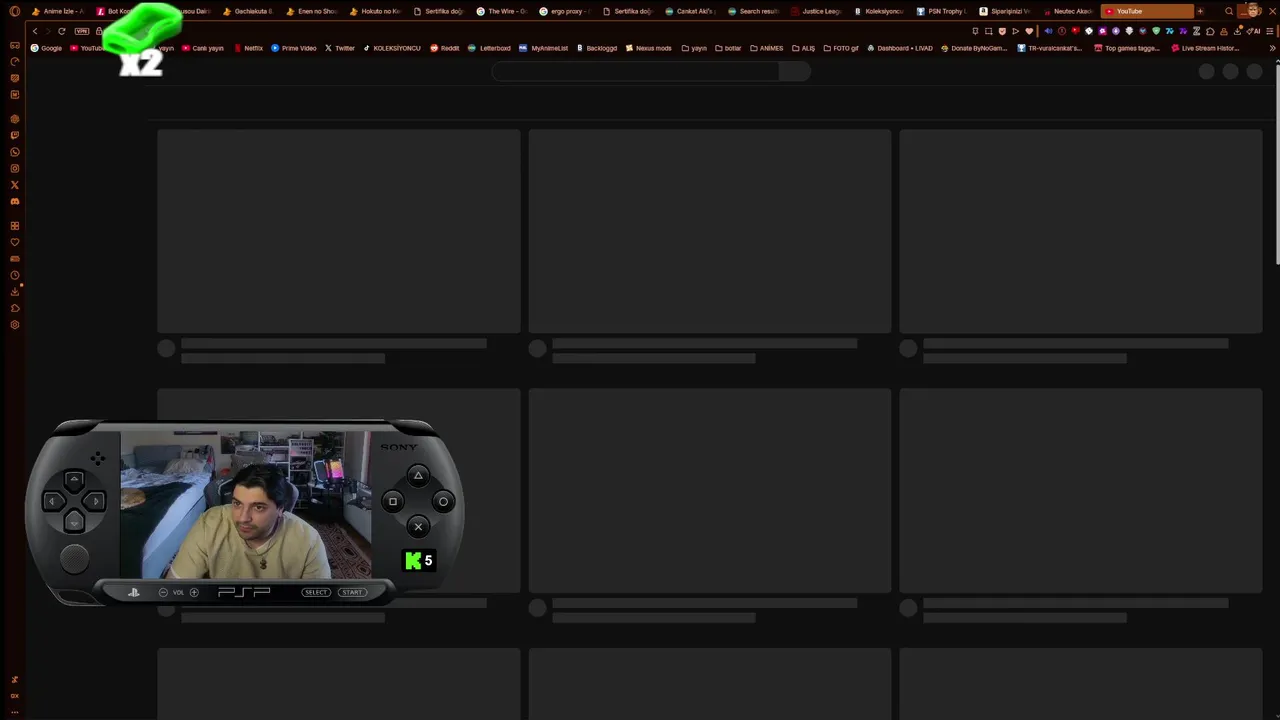Open the MyAnimeList bookmark
1280x720 pixels.
[543, 48]
